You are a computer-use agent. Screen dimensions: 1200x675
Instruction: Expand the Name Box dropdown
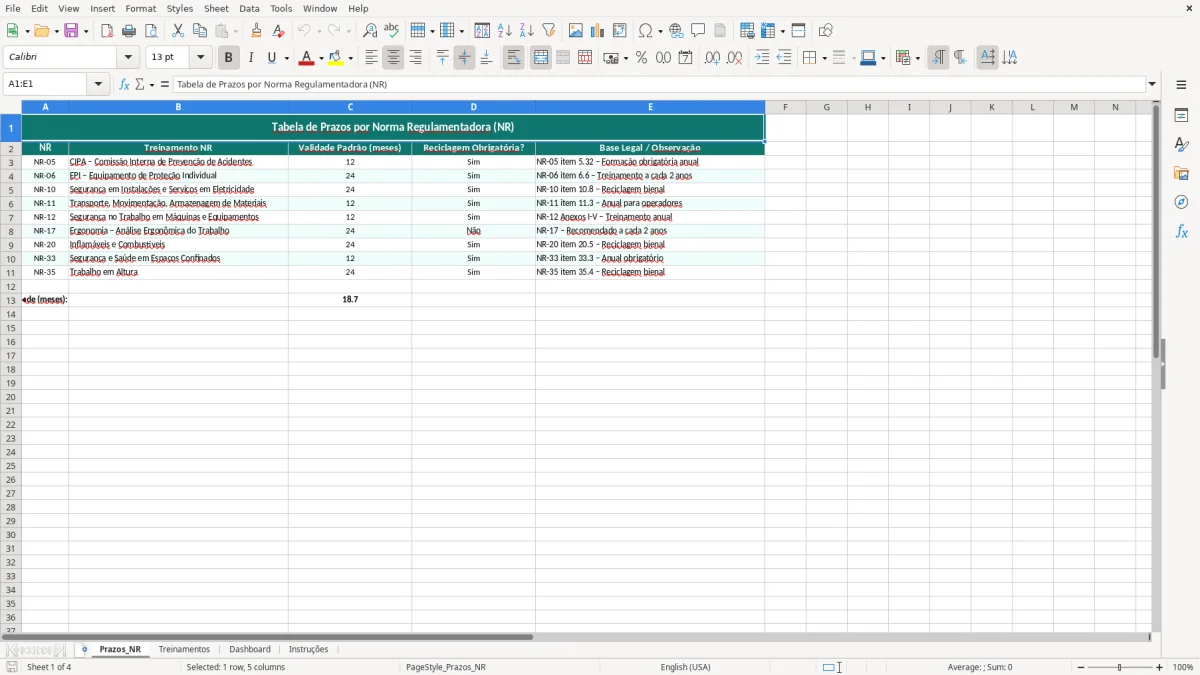point(98,84)
